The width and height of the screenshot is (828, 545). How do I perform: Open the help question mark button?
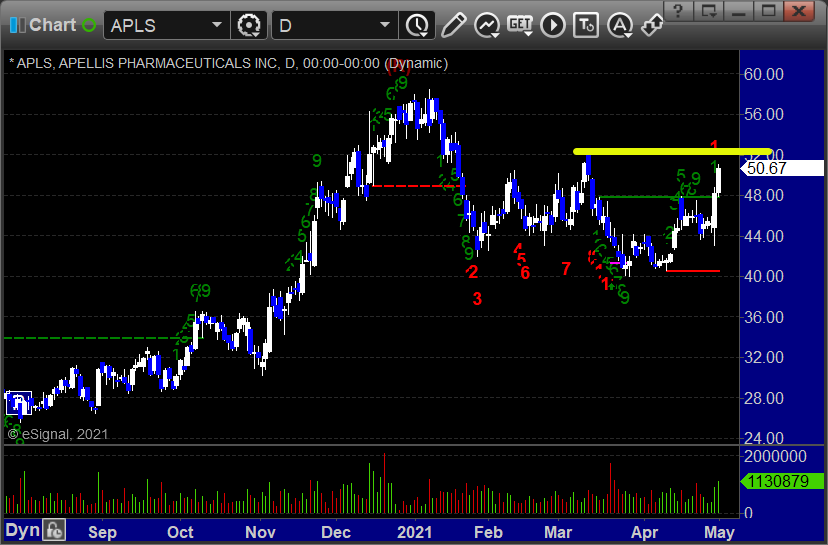[x=678, y=11]
